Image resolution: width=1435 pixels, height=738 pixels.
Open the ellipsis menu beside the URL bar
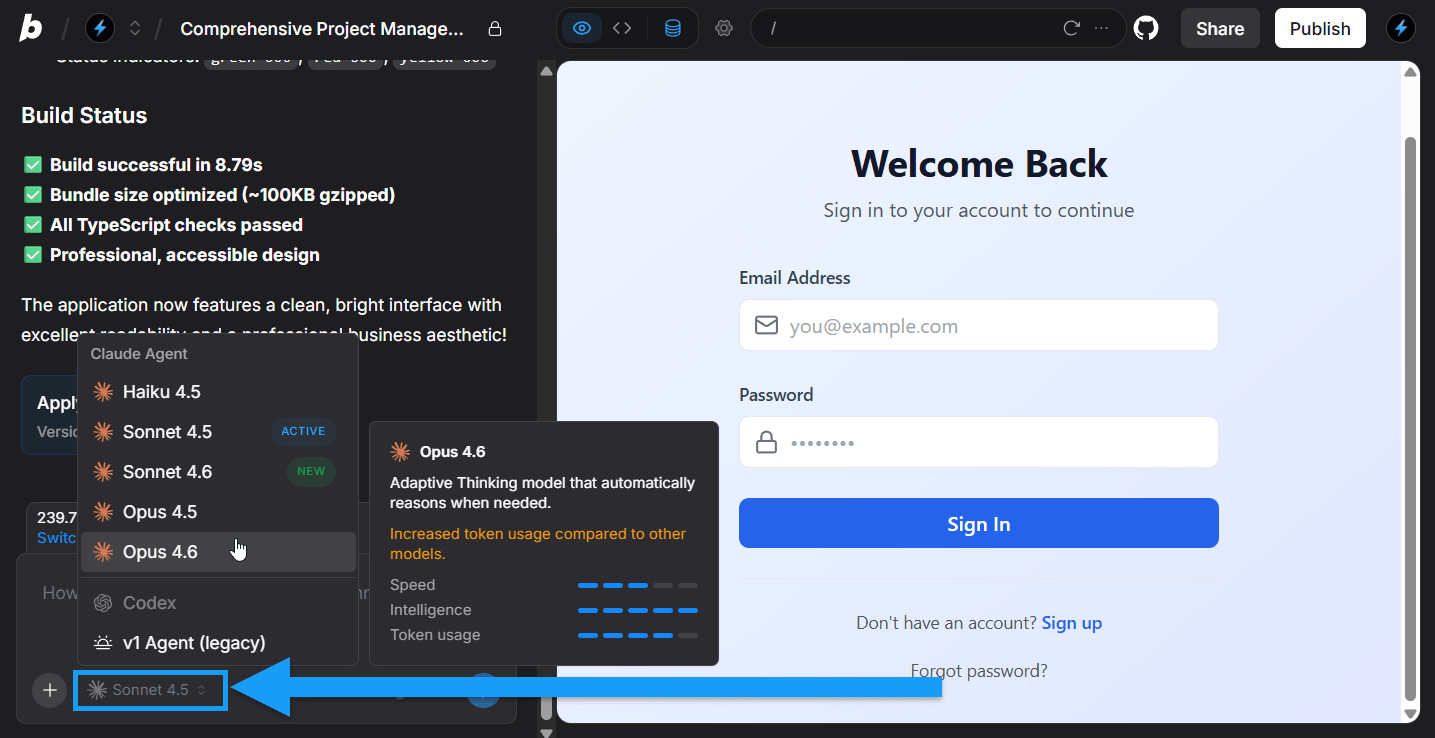tap(1103, 27)
